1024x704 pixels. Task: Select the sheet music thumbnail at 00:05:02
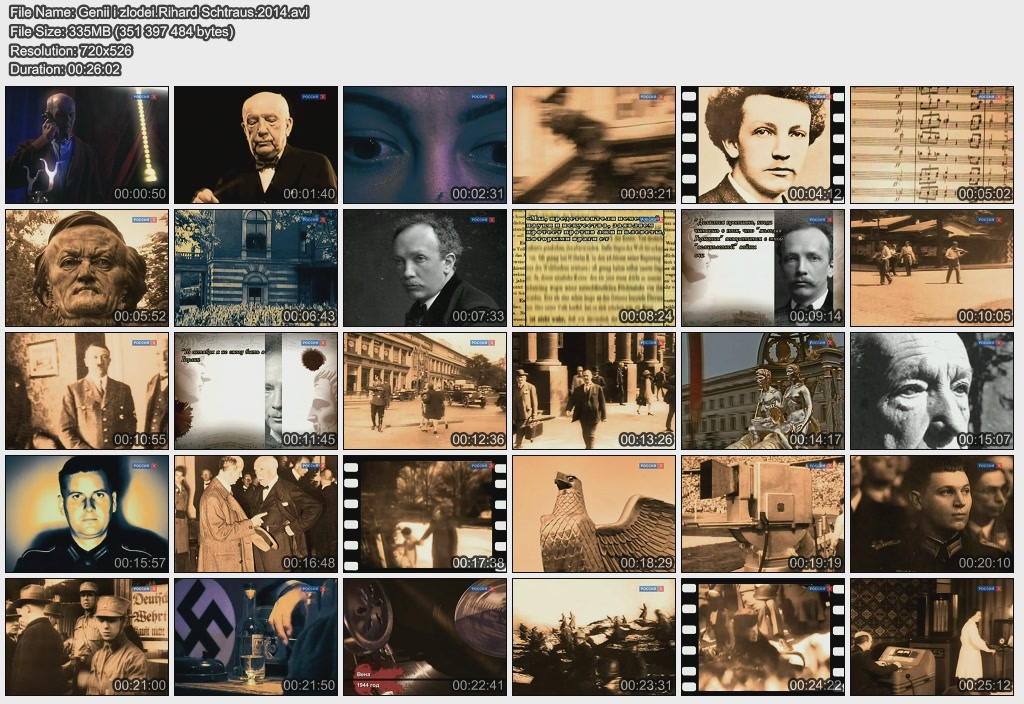point(932,145)
